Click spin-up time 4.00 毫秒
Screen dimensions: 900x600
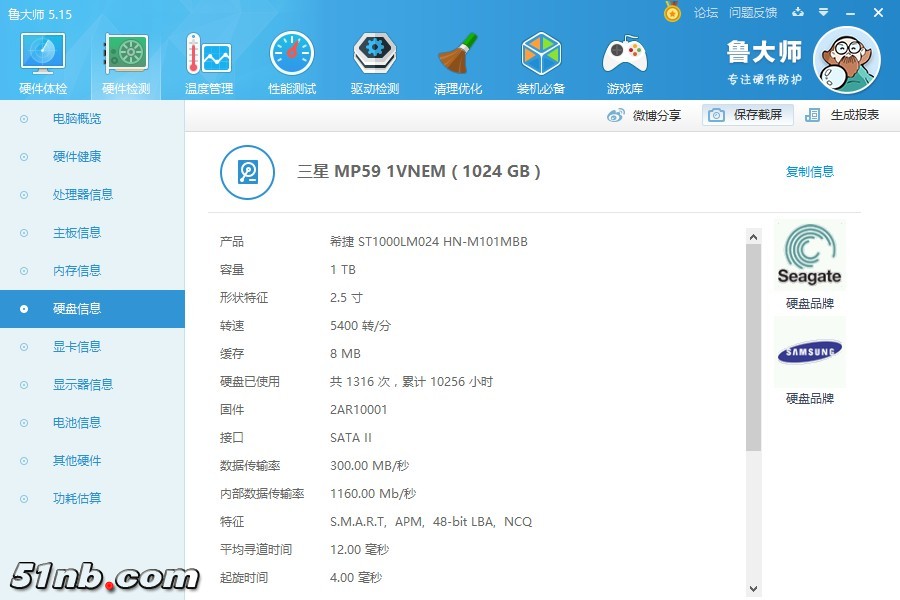(x=356, y=578)
